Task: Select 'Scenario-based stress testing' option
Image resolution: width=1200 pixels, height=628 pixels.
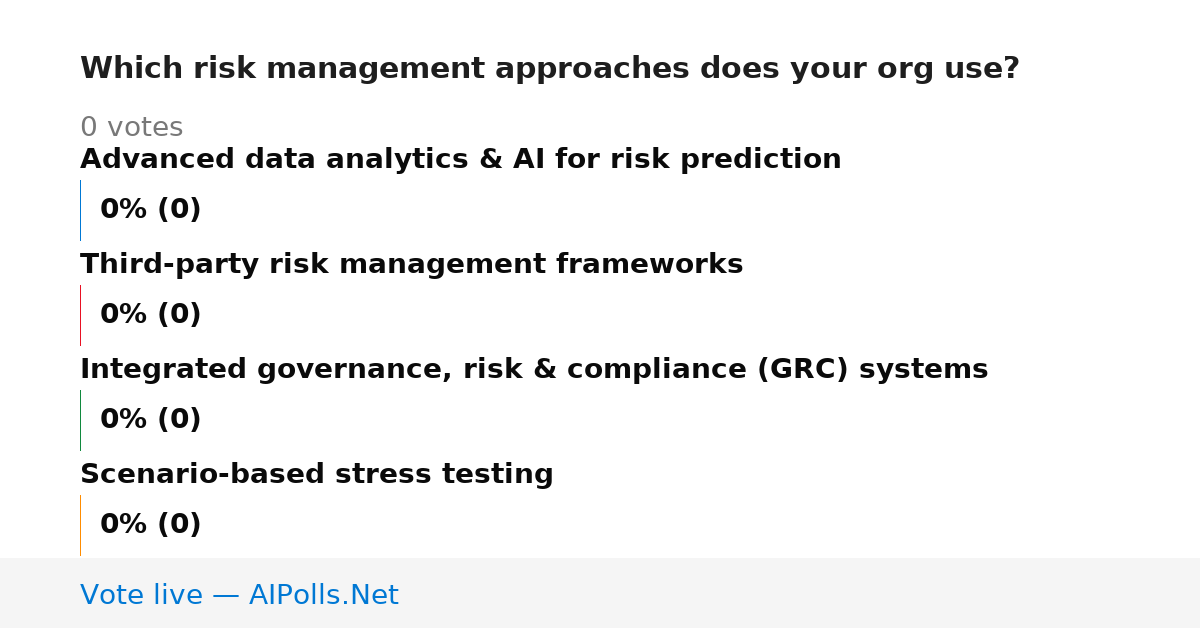Action: [316, 474]
